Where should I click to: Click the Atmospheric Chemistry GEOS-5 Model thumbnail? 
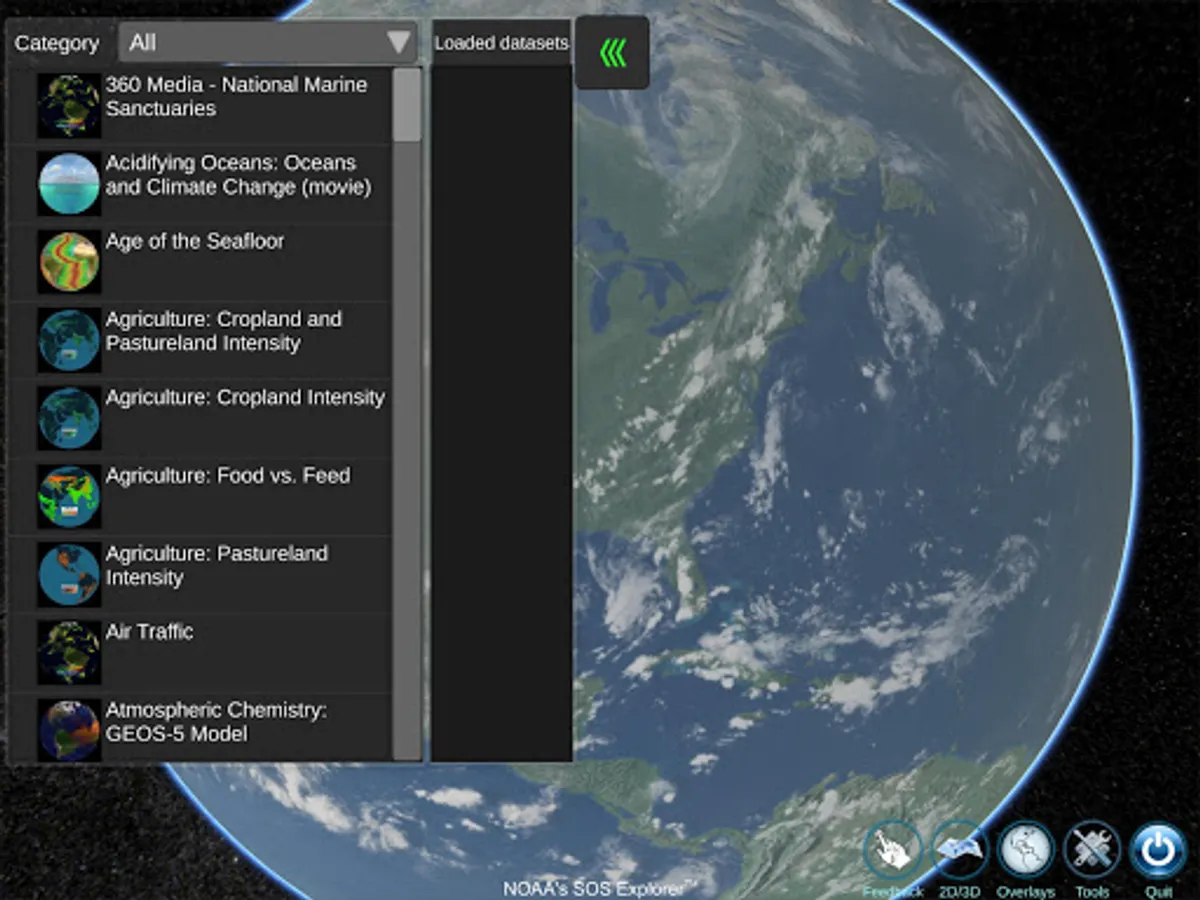coord(69,729)
